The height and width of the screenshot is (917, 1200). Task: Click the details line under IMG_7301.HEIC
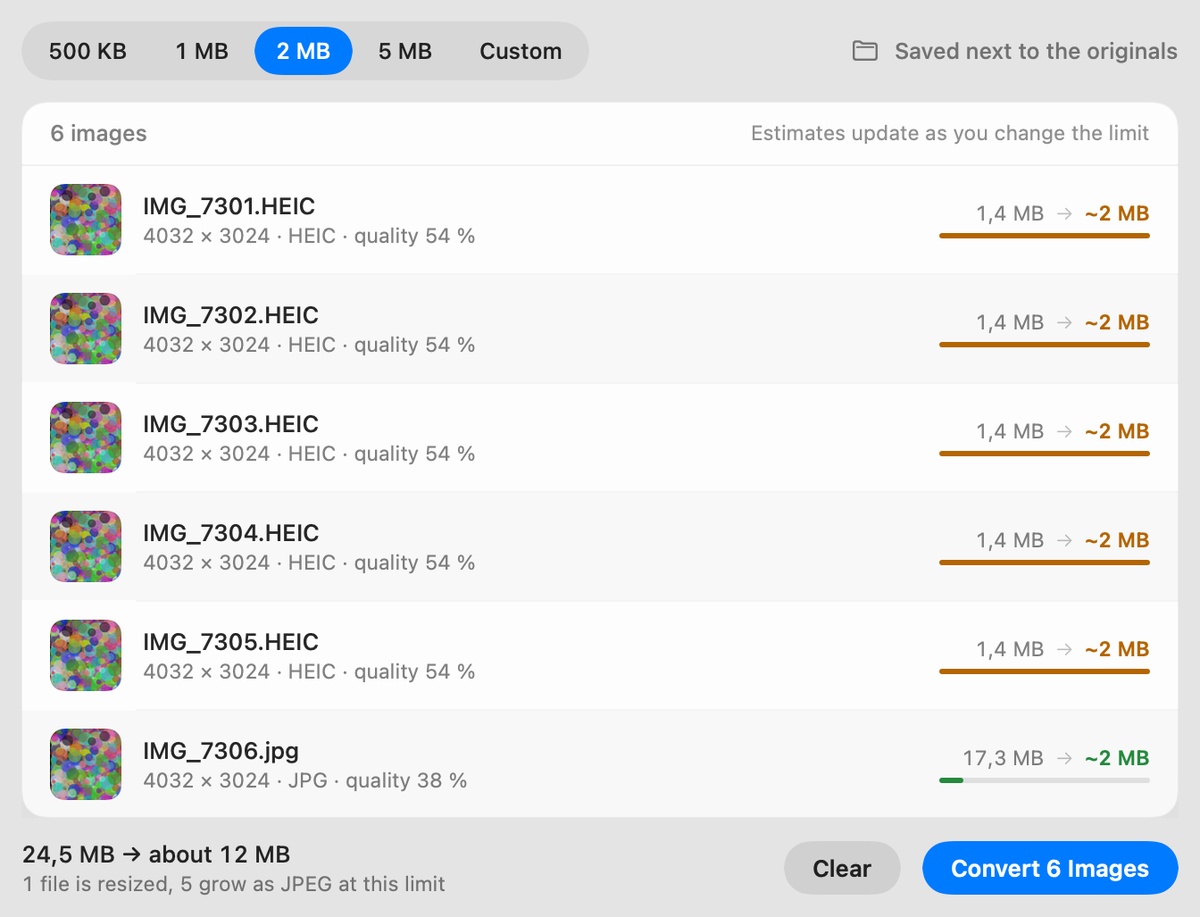click(x=309, y=236)
